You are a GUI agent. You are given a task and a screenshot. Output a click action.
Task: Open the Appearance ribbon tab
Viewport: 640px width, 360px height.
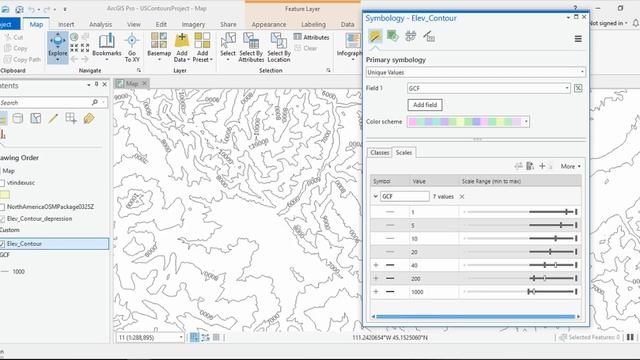(x=269, y=24)
